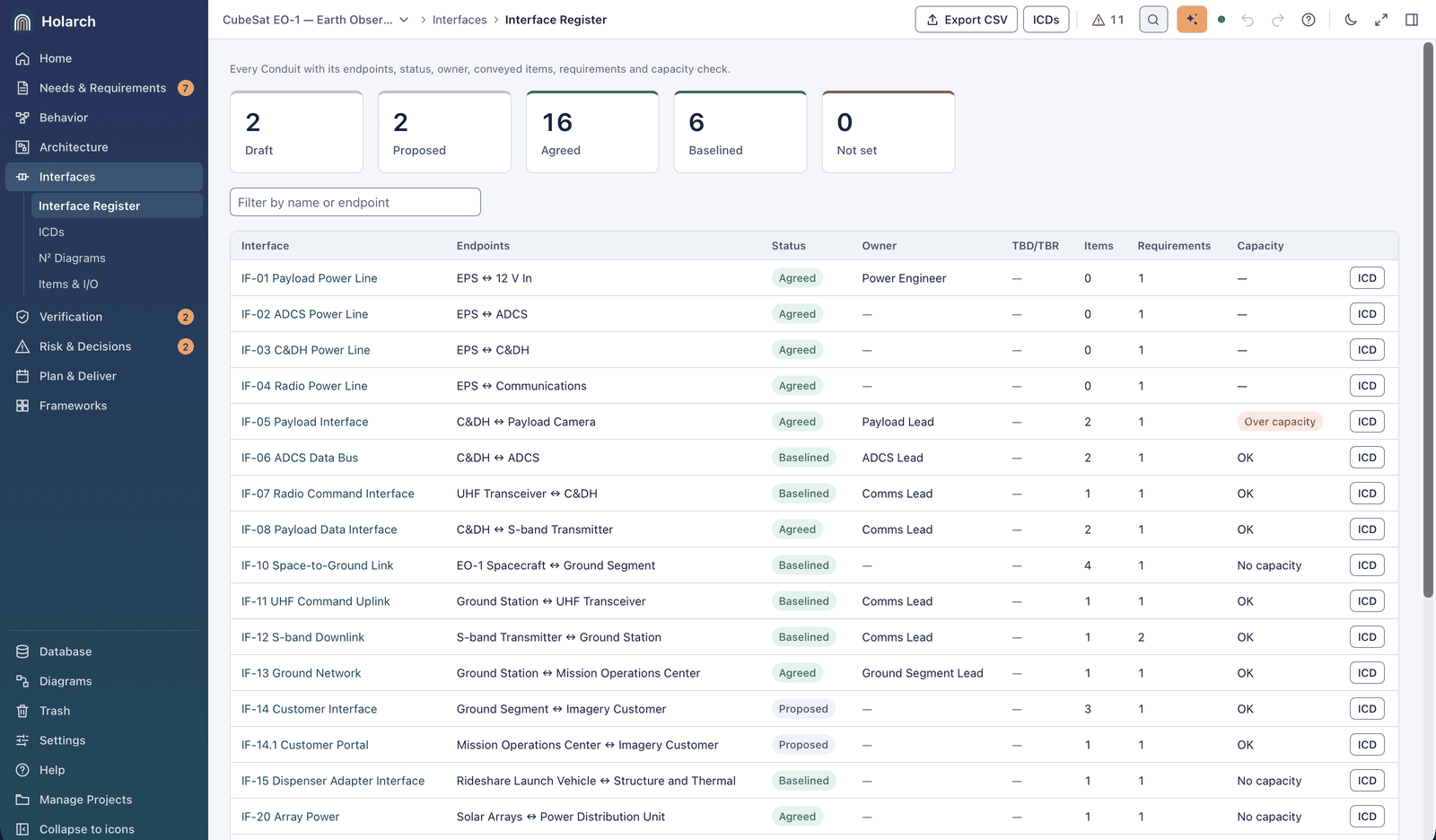Click the ICDs button in top bar
This screenshot has height=840, width=1436.
point(1046,20)
